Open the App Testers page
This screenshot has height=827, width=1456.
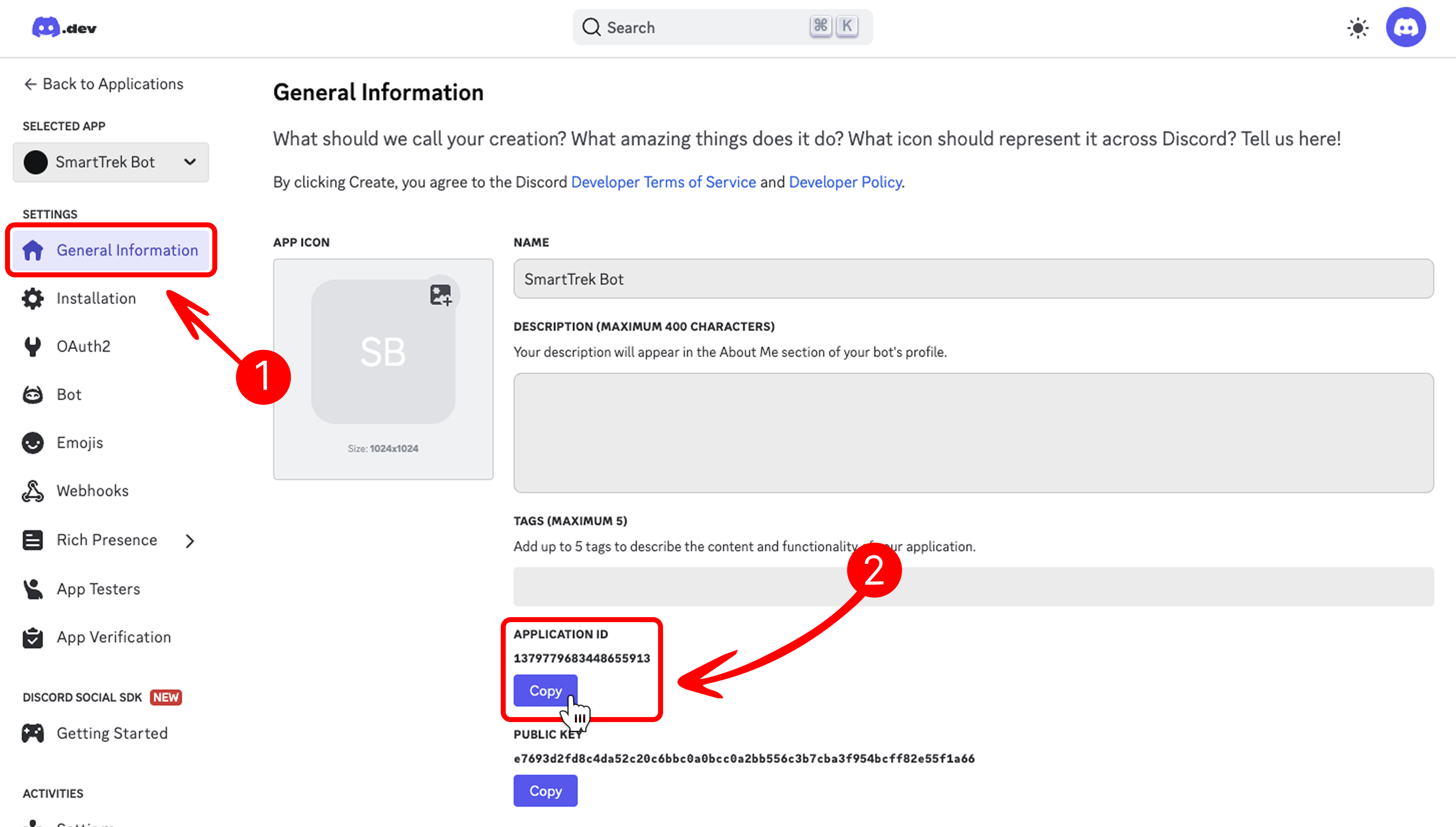click(x=98, y=589)
